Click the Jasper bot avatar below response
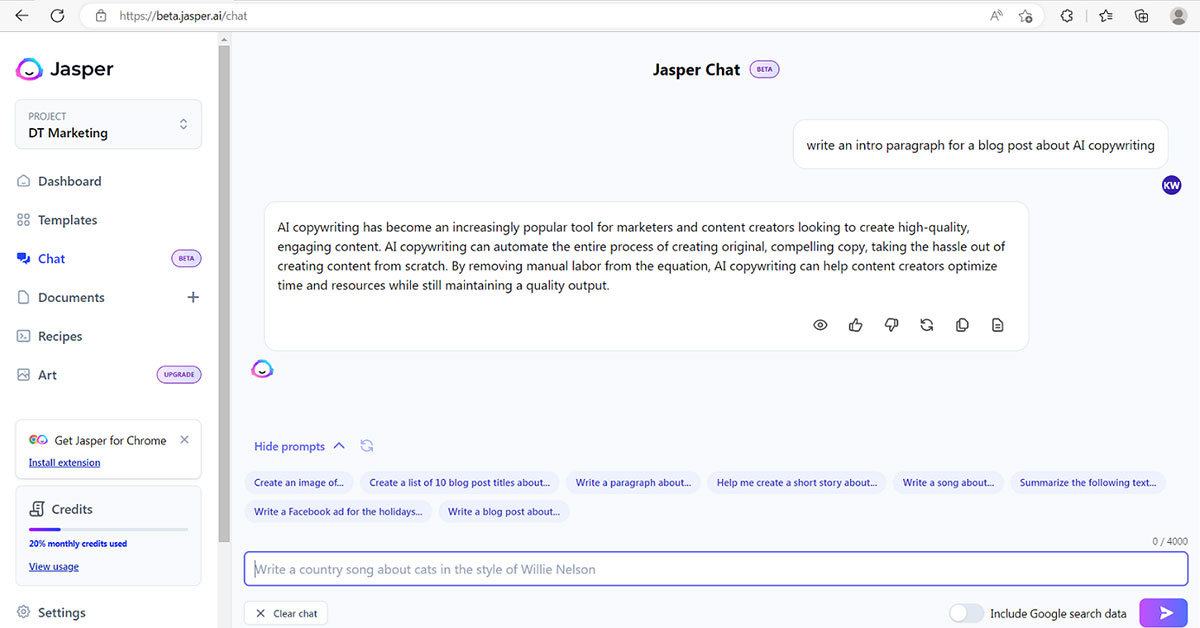Screen dimensions: 1200x628 pos(262,369)
